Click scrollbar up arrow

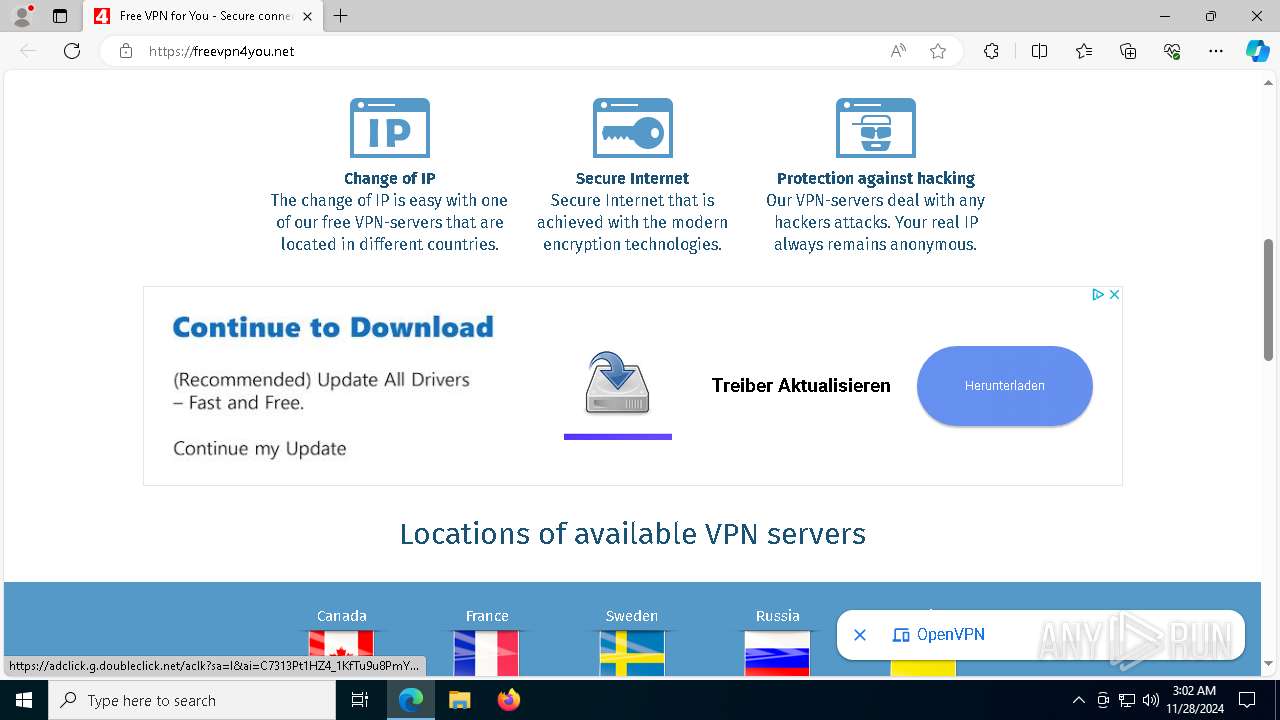[x=1269, y=84]
